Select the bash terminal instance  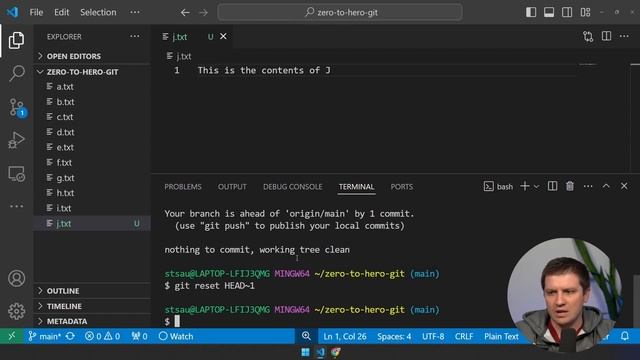tap(498, 187)
